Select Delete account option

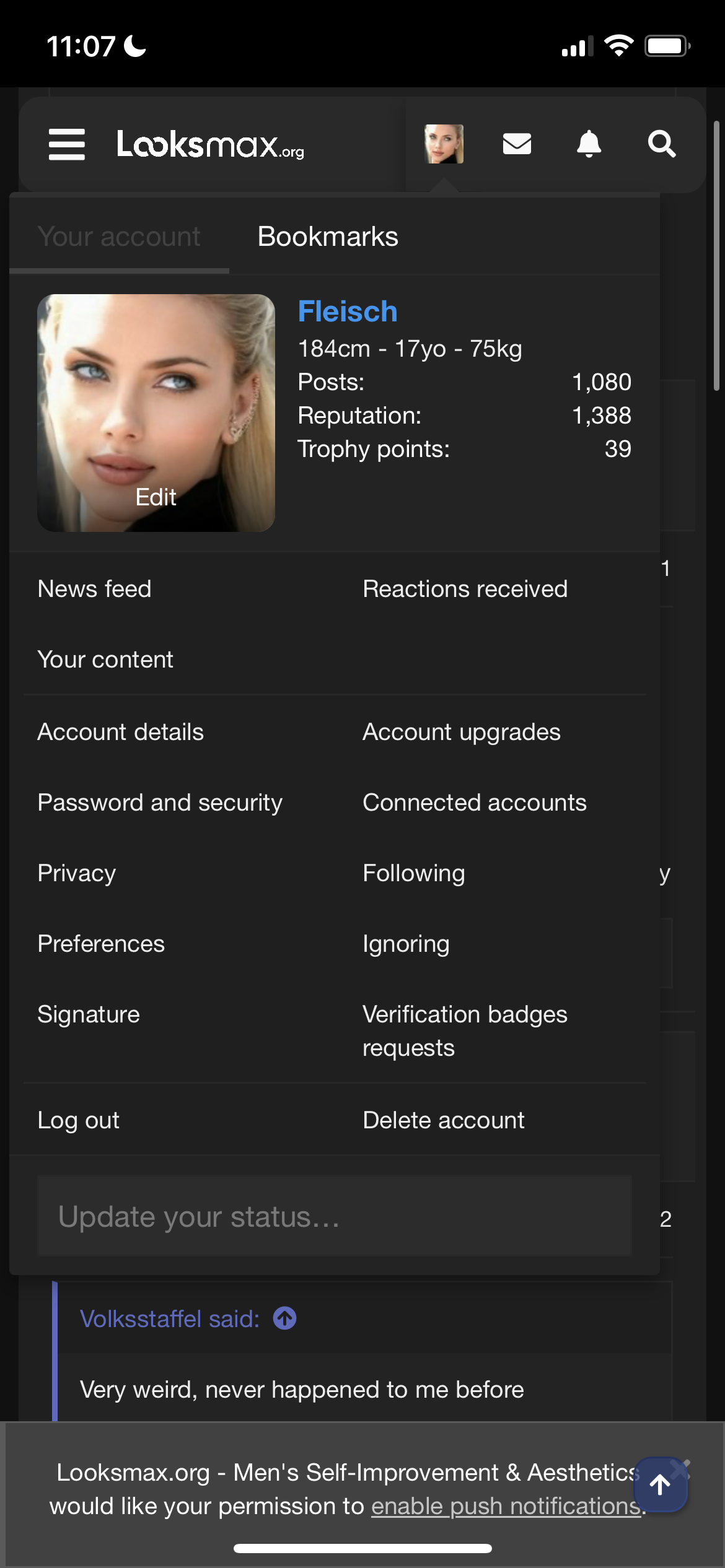[444, 1120]
